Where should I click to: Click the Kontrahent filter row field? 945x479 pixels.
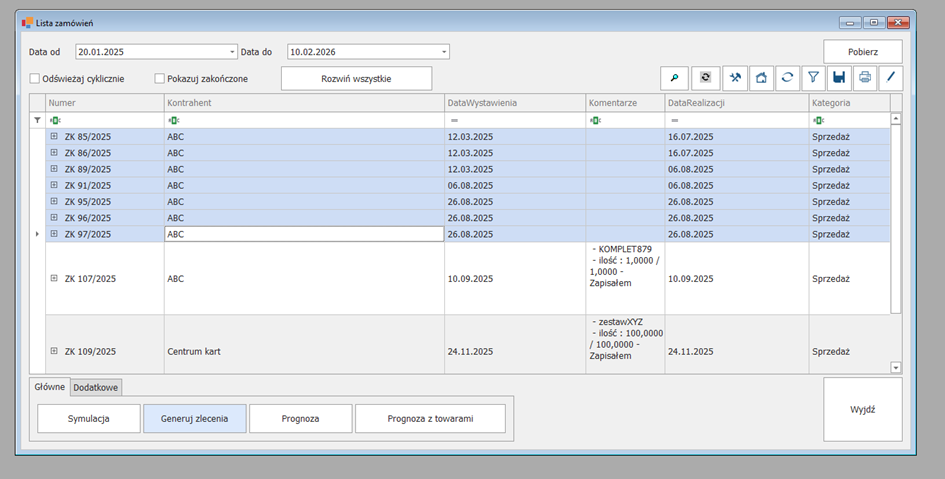(305, 120)
